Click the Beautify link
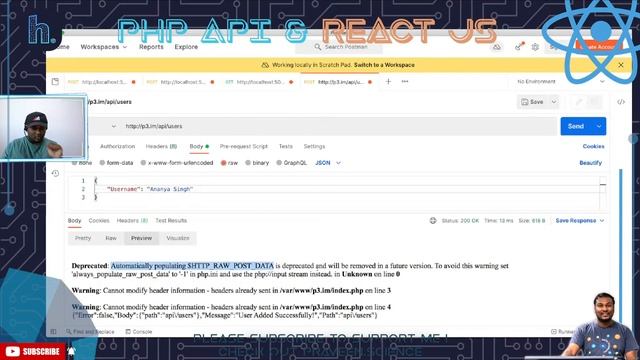640x360 pixels. pos(590,163)
